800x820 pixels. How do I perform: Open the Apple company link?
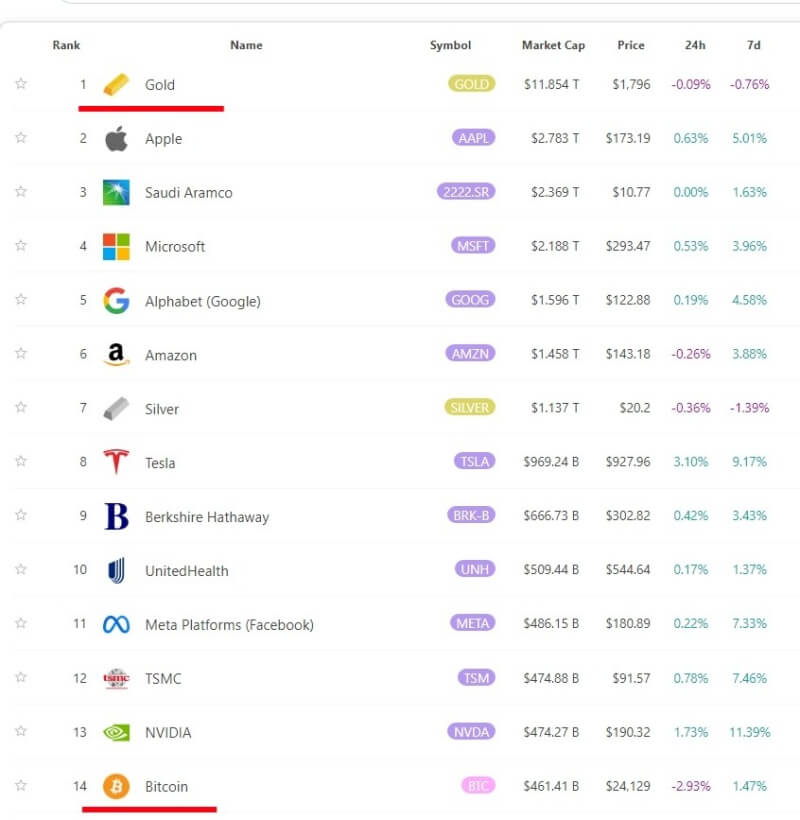(164, 139)
